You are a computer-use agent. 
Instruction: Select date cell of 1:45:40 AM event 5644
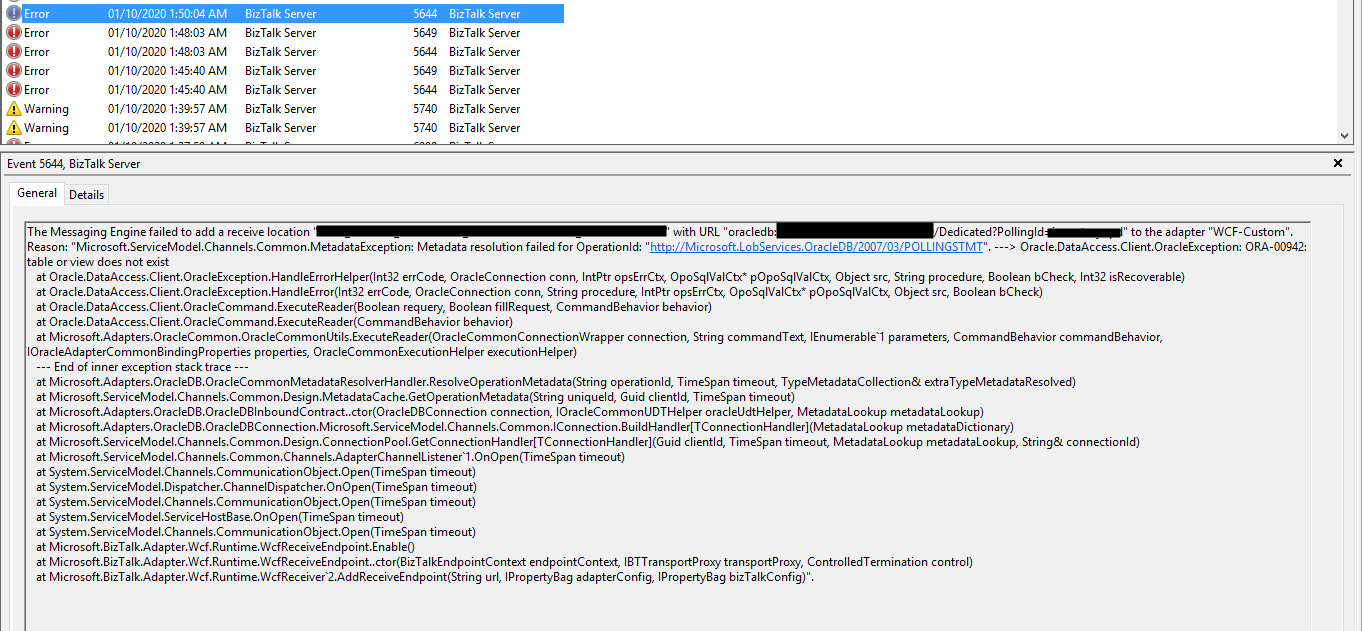pos(167,90)
